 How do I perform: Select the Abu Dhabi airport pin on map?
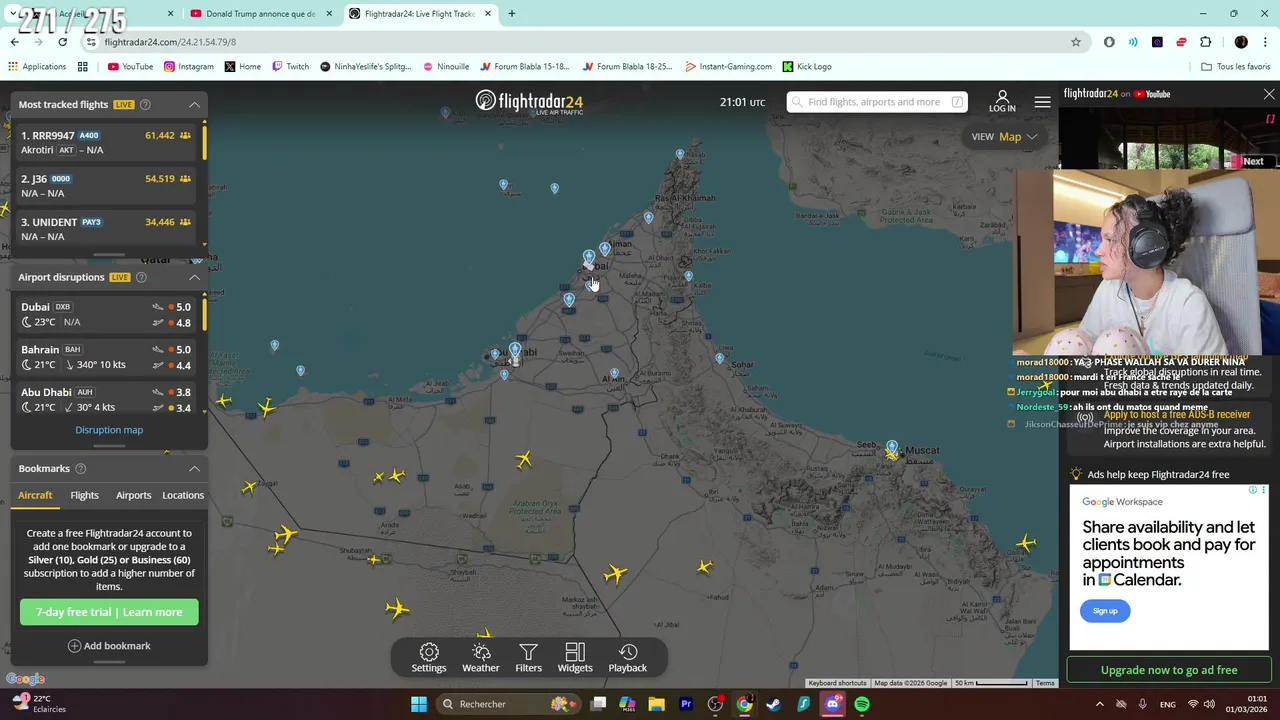click(x=515, y=350)
